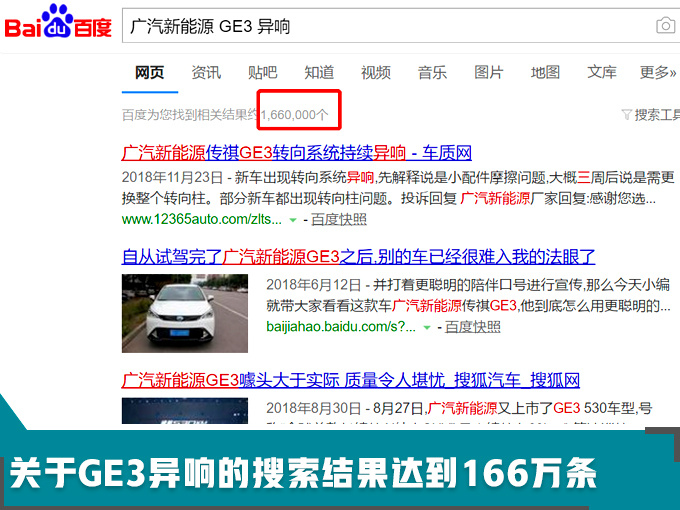Open 百度快照 for baijiahao result
The height and width of the screenshot is (510, 680).
click(473, 327)
